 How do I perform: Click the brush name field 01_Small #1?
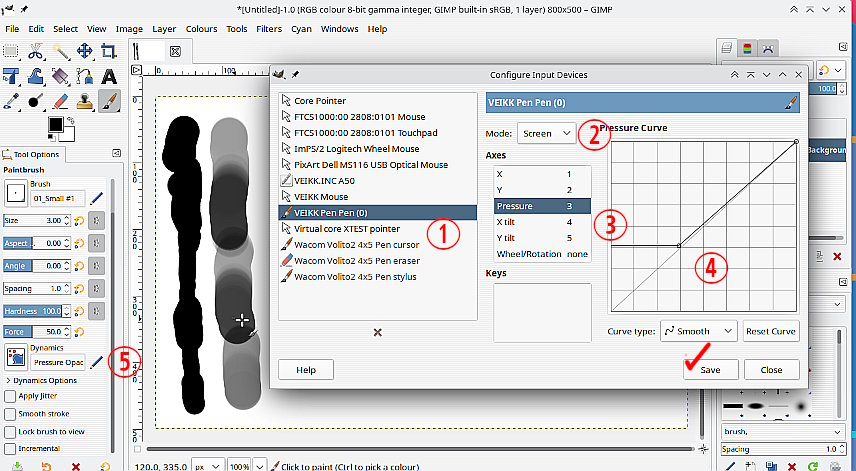57,198
